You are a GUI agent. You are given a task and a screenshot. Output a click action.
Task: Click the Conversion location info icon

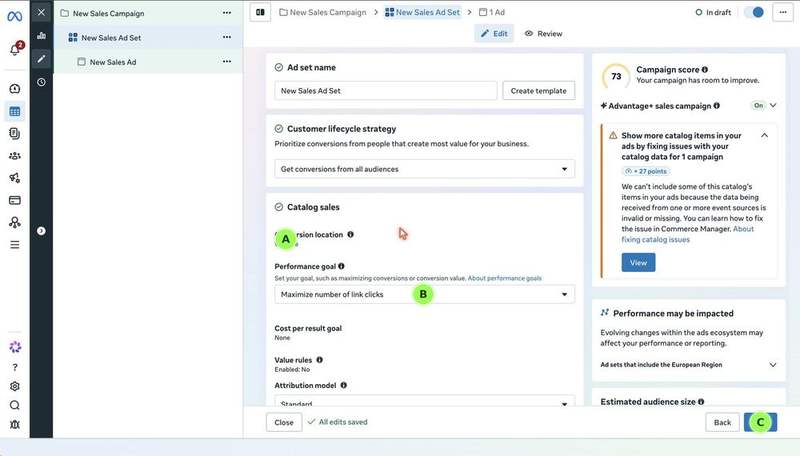coord(351,235)
